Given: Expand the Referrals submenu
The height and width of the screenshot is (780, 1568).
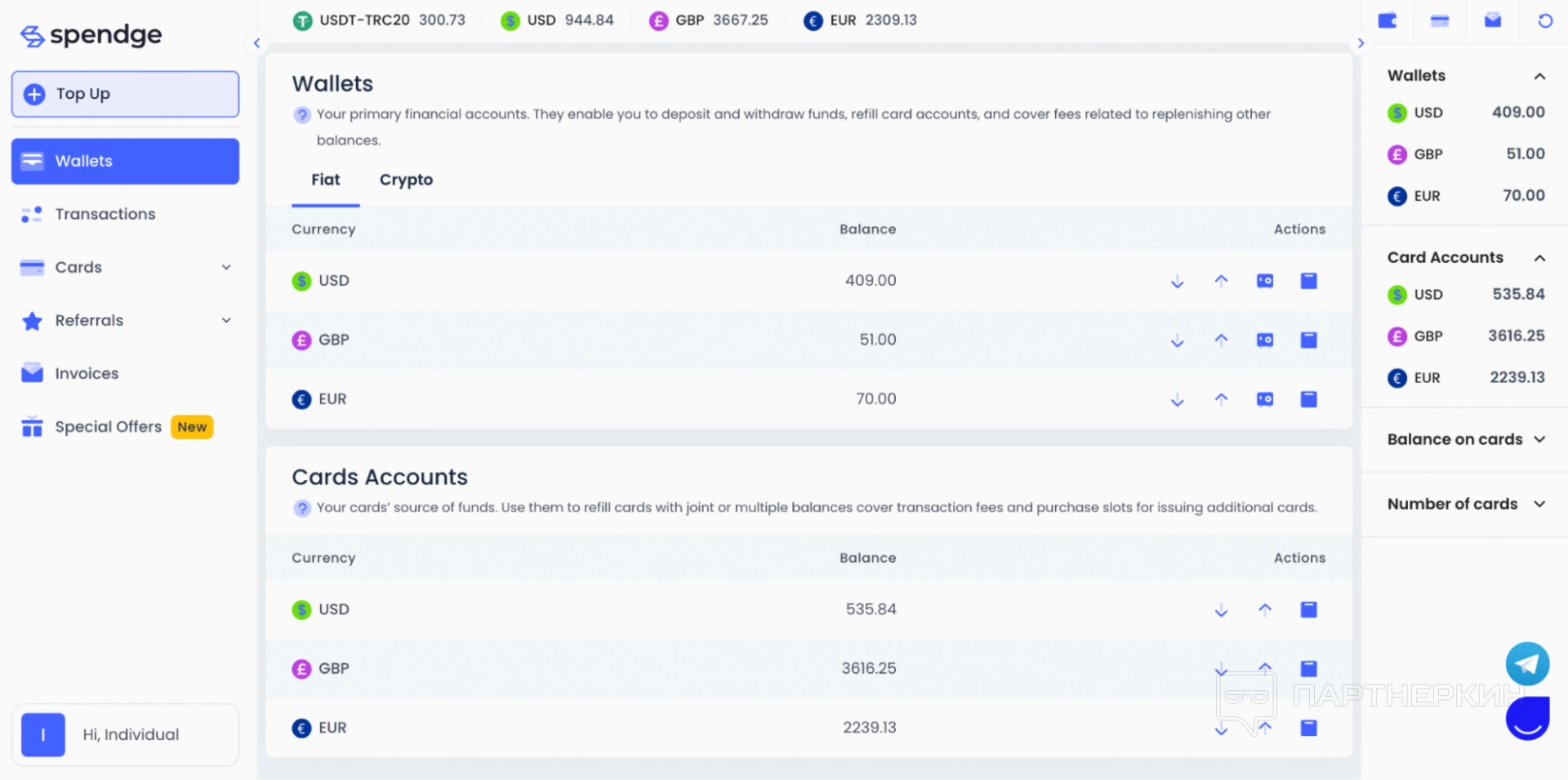Looking at the screenshot, I should coord(226,320).
